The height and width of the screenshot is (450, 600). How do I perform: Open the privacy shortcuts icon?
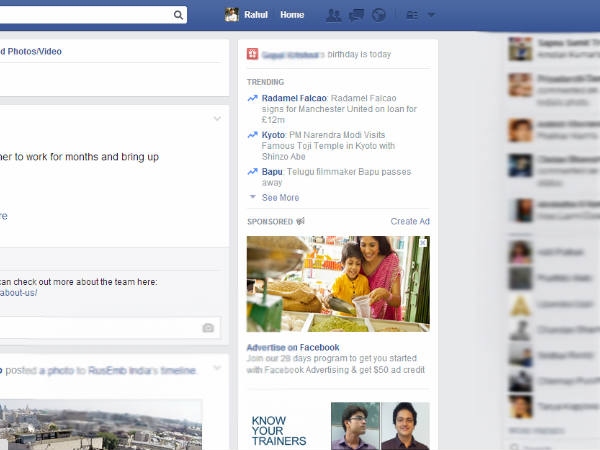click(412, 15)
